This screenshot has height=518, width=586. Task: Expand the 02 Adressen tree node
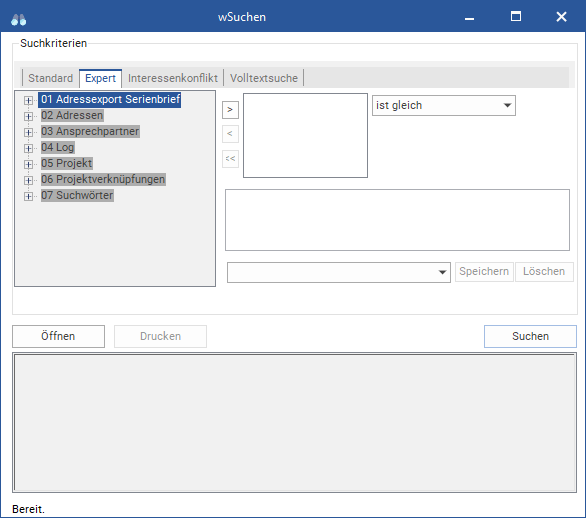(28, 116)
